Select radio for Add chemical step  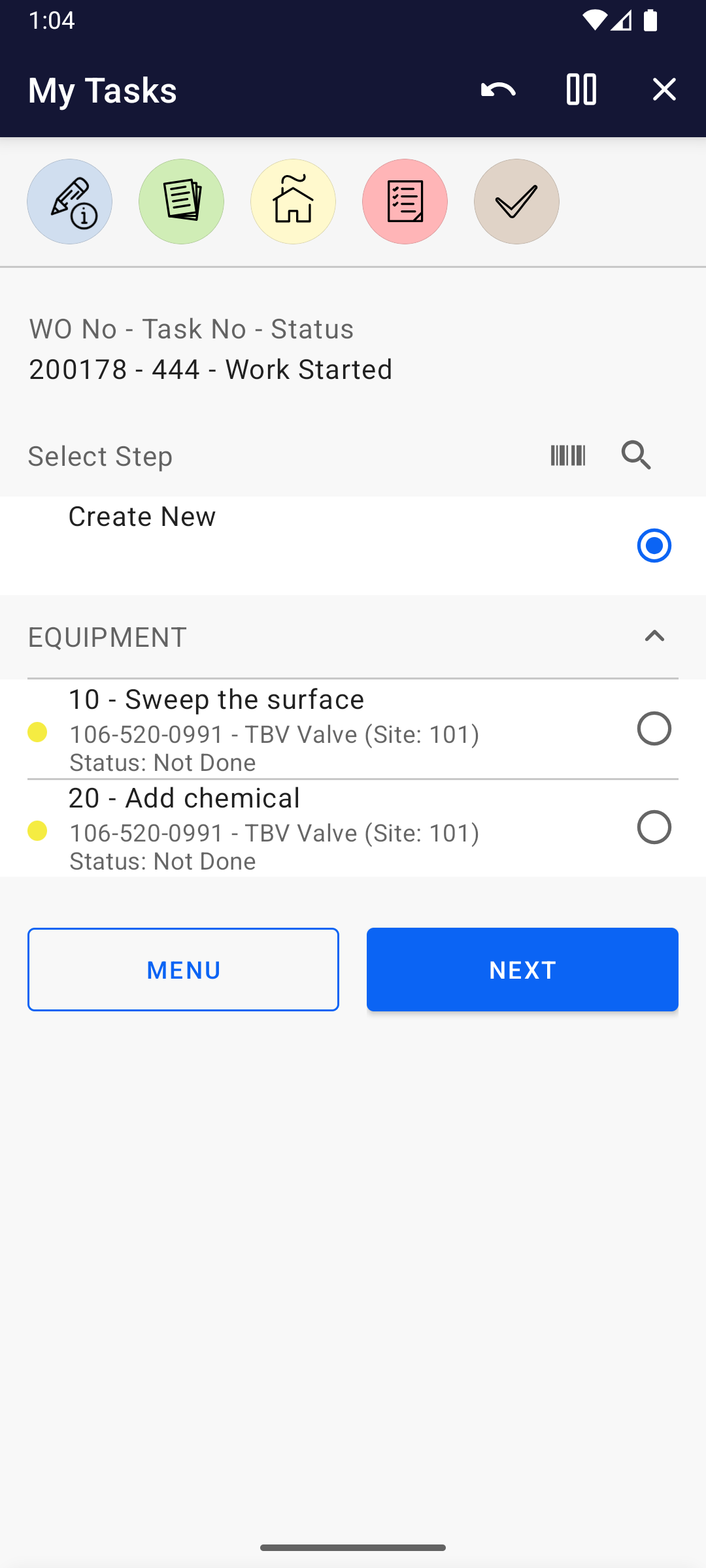tap(654, 827)
